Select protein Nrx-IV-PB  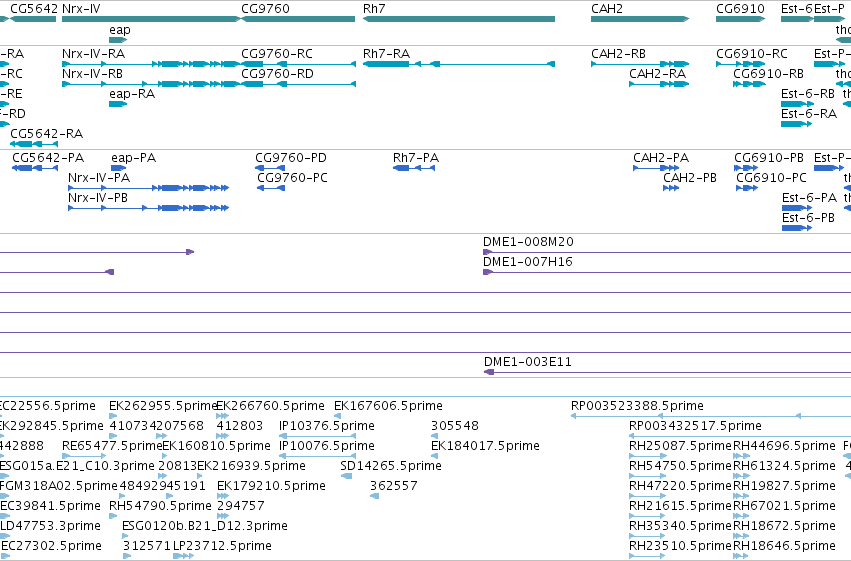point(148,208)
